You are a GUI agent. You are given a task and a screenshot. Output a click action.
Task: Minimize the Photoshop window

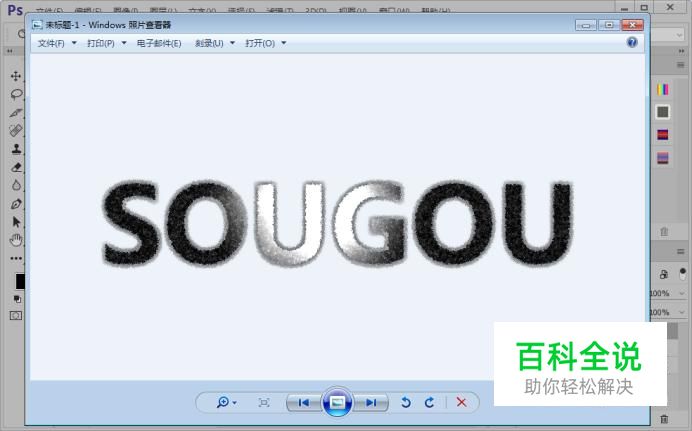tap(624, 8)
